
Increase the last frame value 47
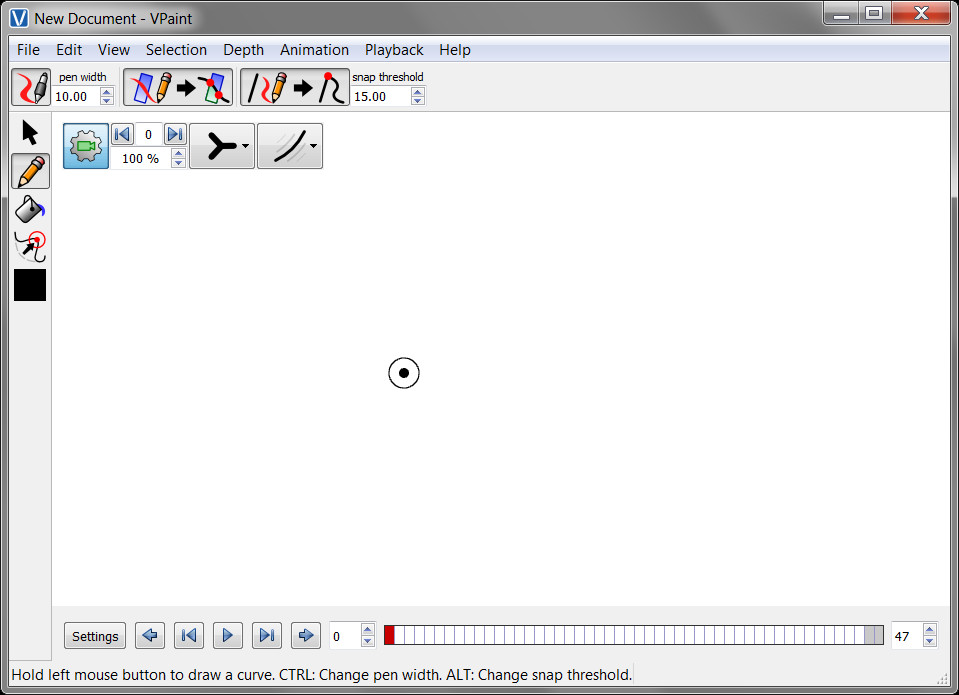coord(930,630)
